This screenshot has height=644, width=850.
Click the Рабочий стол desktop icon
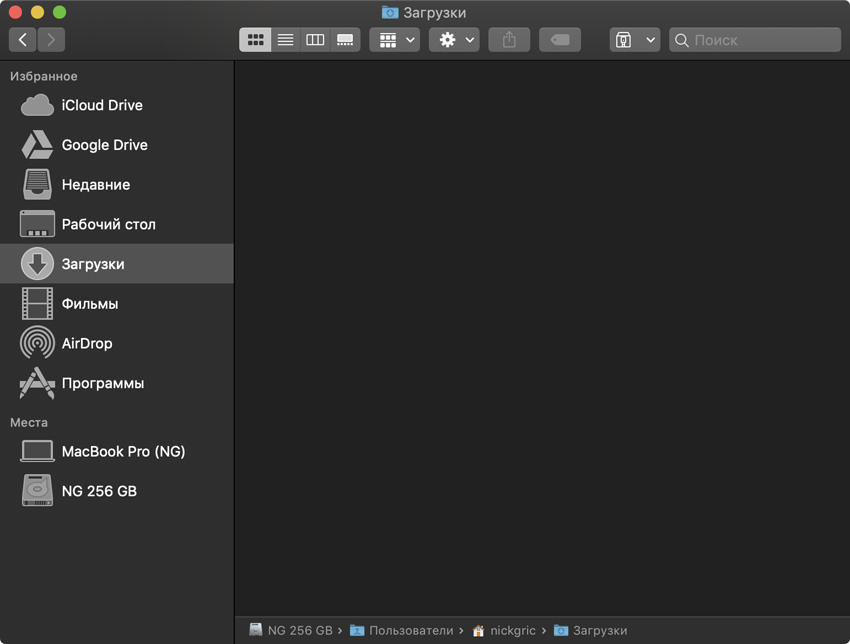(37, 224)
